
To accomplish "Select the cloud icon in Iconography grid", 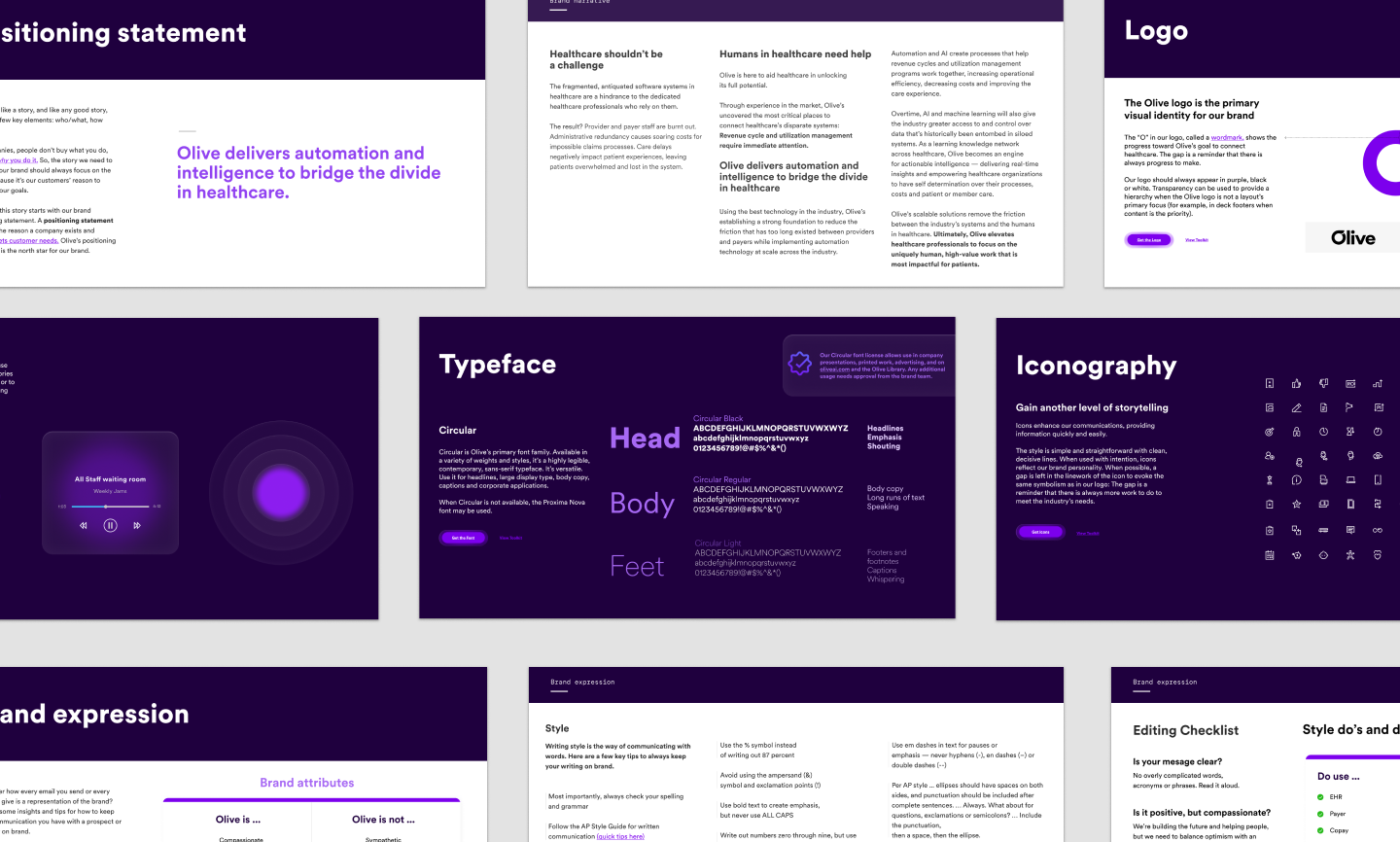I will pos(1378,456).
